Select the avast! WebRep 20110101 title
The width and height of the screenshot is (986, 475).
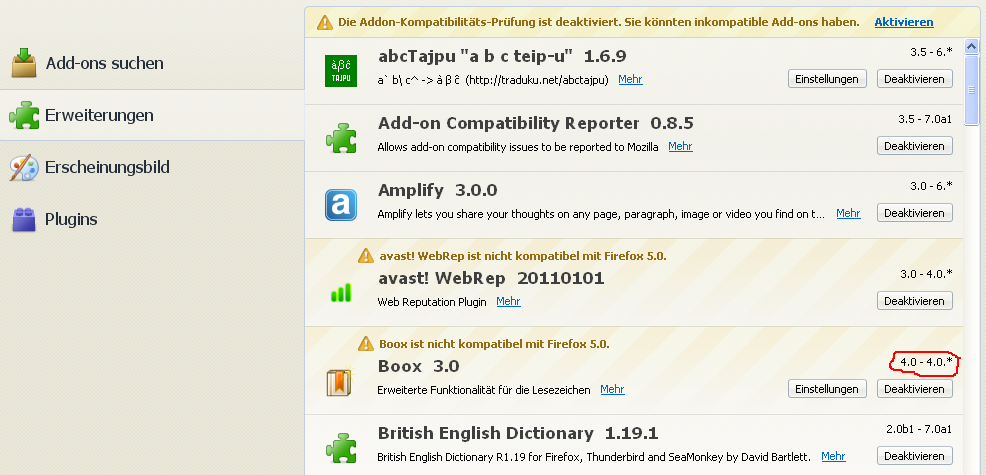point(491,278)
